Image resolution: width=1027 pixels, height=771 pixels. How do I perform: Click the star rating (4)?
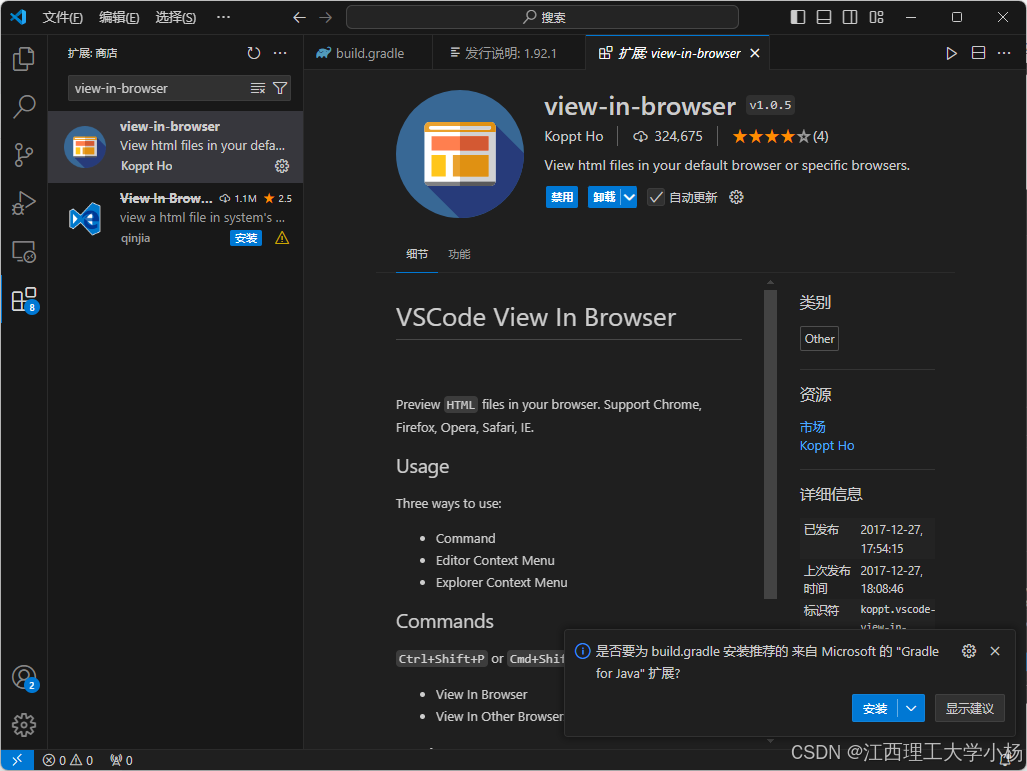tap(779, 136)
